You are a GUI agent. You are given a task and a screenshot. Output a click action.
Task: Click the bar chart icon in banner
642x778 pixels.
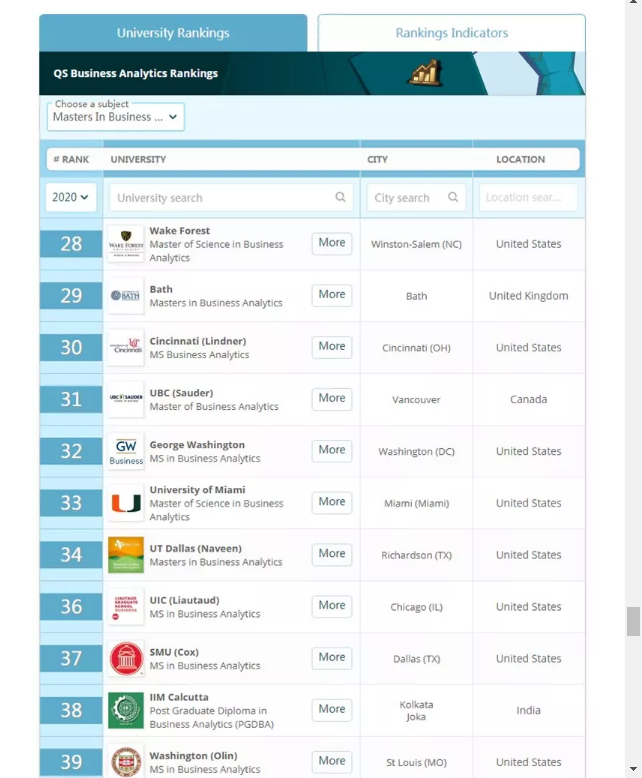pyautogui.click(x=426, y=73)
